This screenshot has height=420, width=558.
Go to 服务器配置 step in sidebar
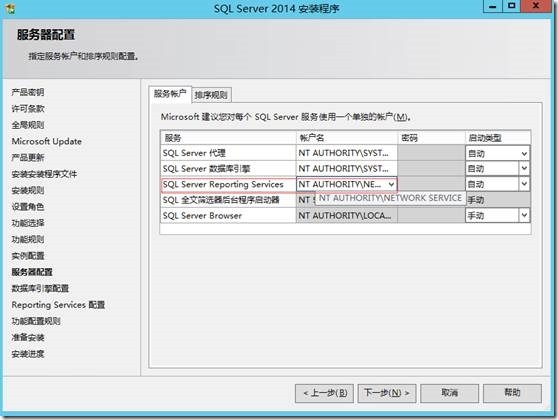point(32,272)
